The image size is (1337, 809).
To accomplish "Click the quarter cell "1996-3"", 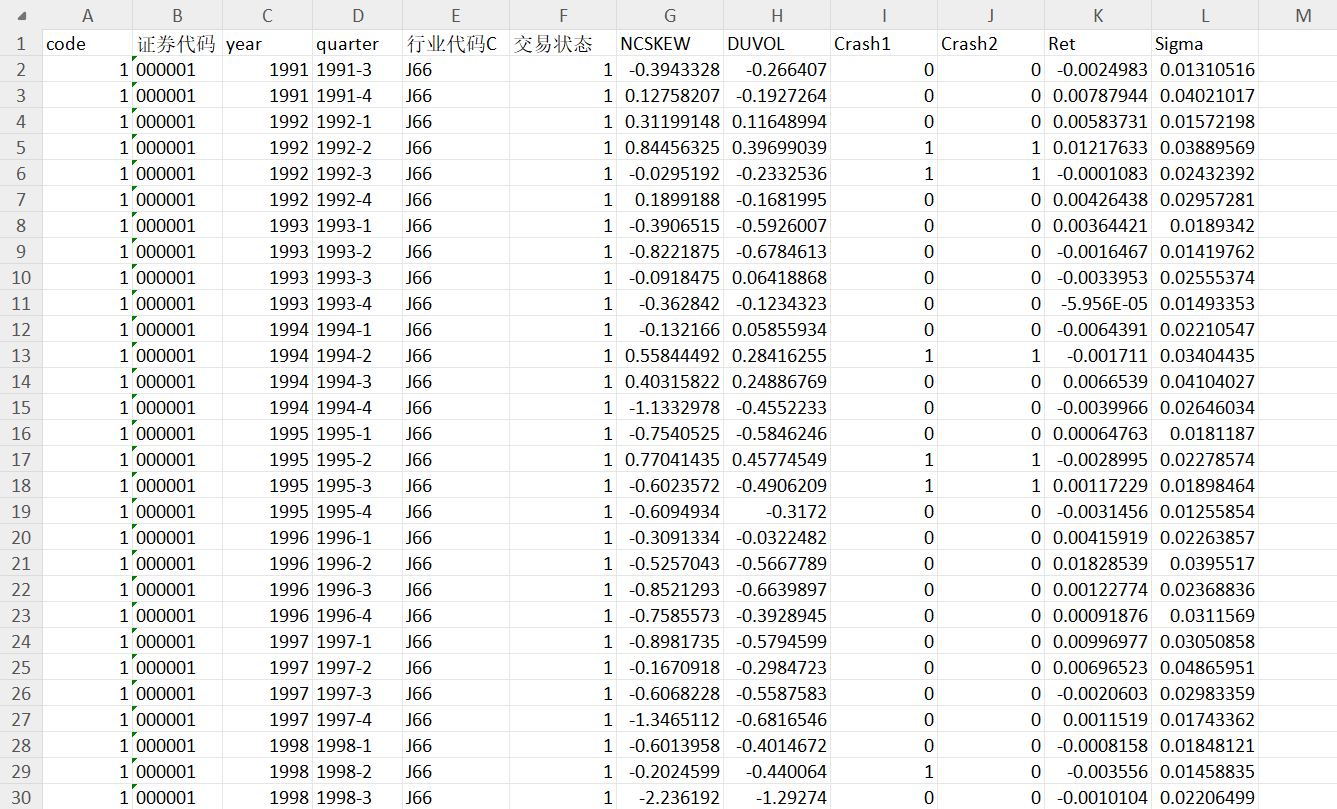I will click(357, 590).
